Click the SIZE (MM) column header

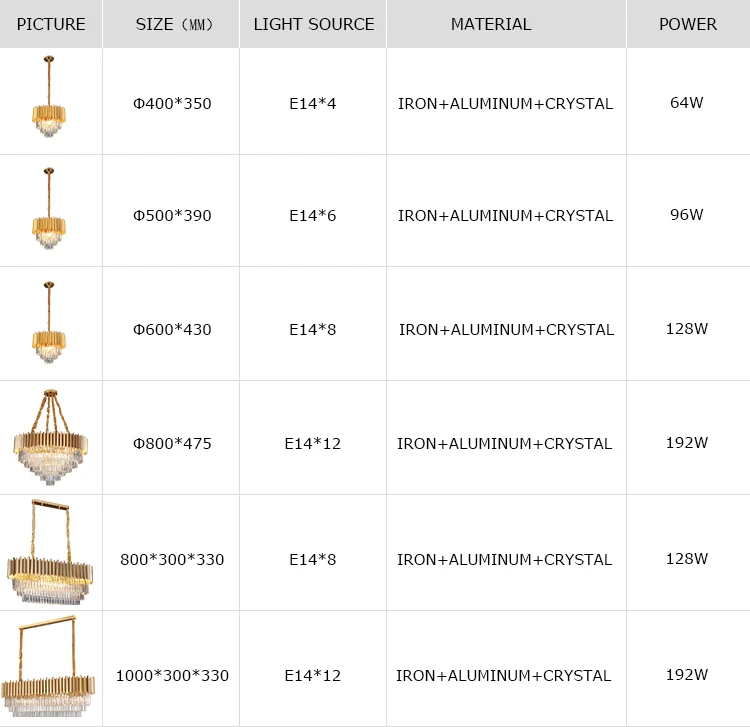[172, 24]
